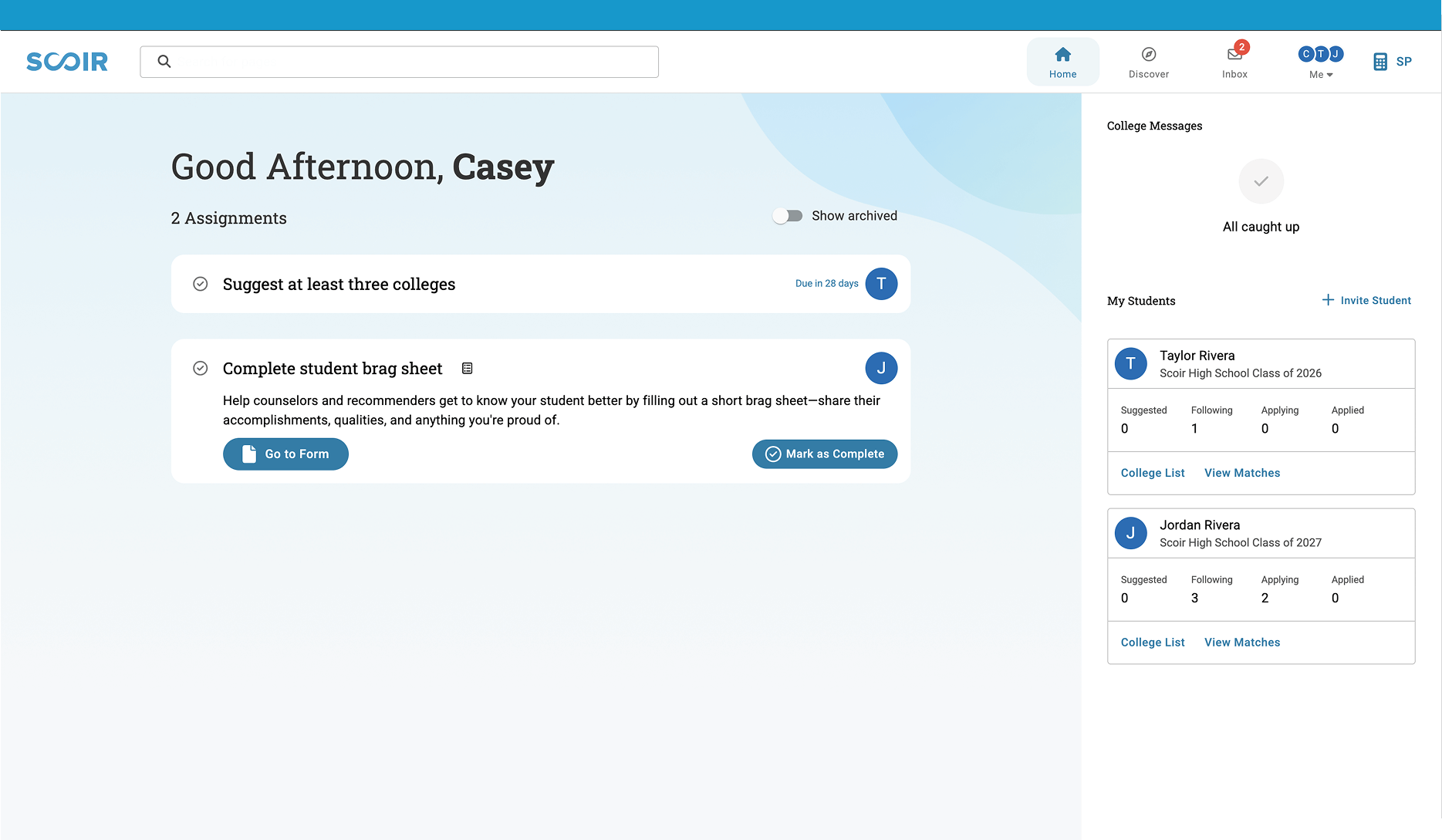
Task: Check off Suggest at least three colleges
Action: (200, 284)
